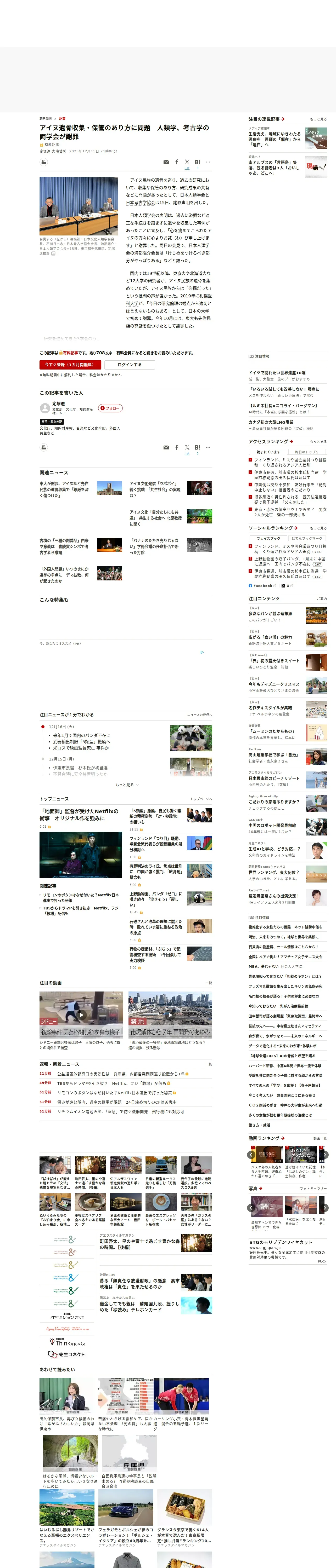
Task: Click the ログインする button
Action: (x=129, y=365)
